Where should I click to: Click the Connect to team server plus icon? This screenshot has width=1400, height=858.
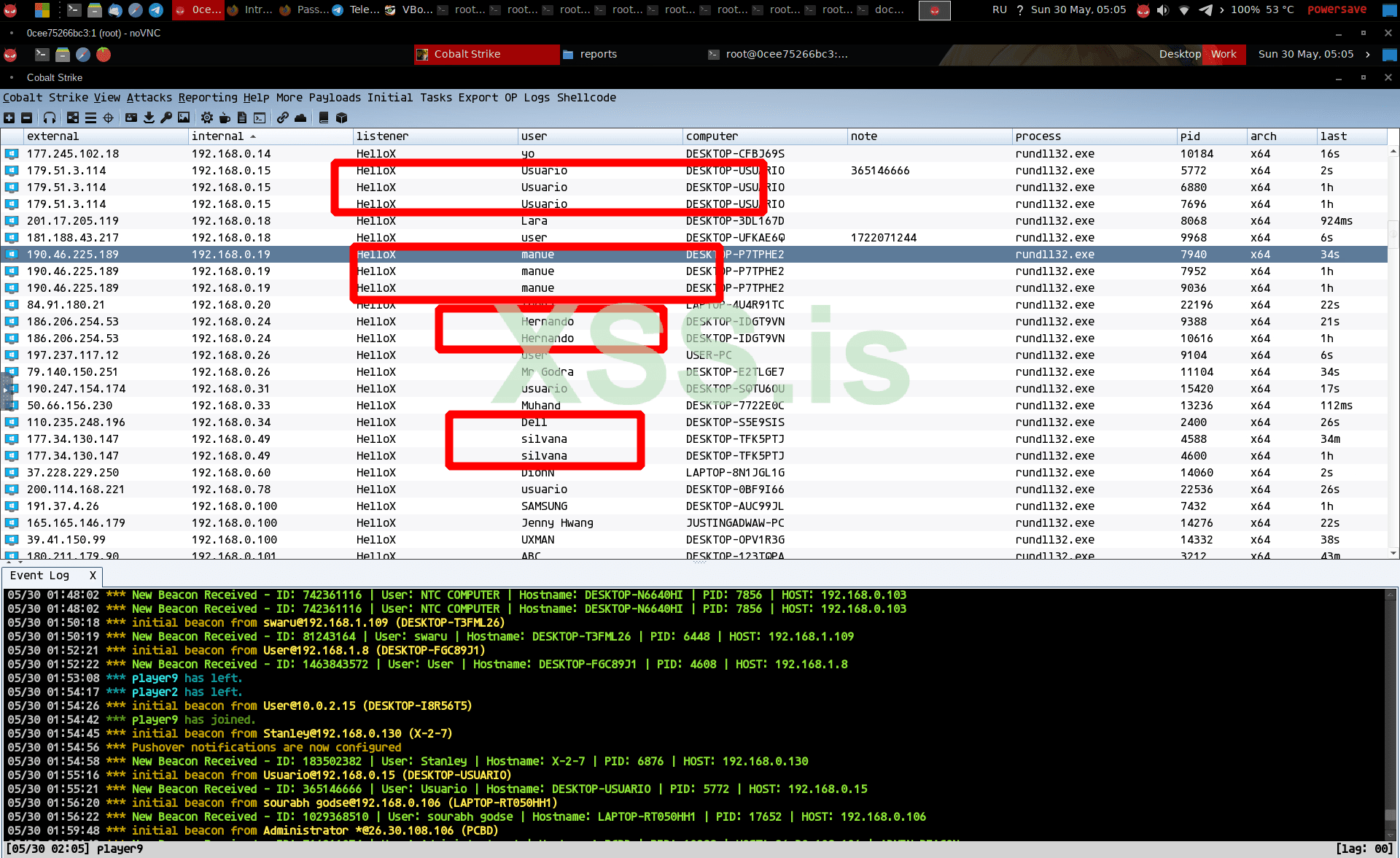(9, 117)
